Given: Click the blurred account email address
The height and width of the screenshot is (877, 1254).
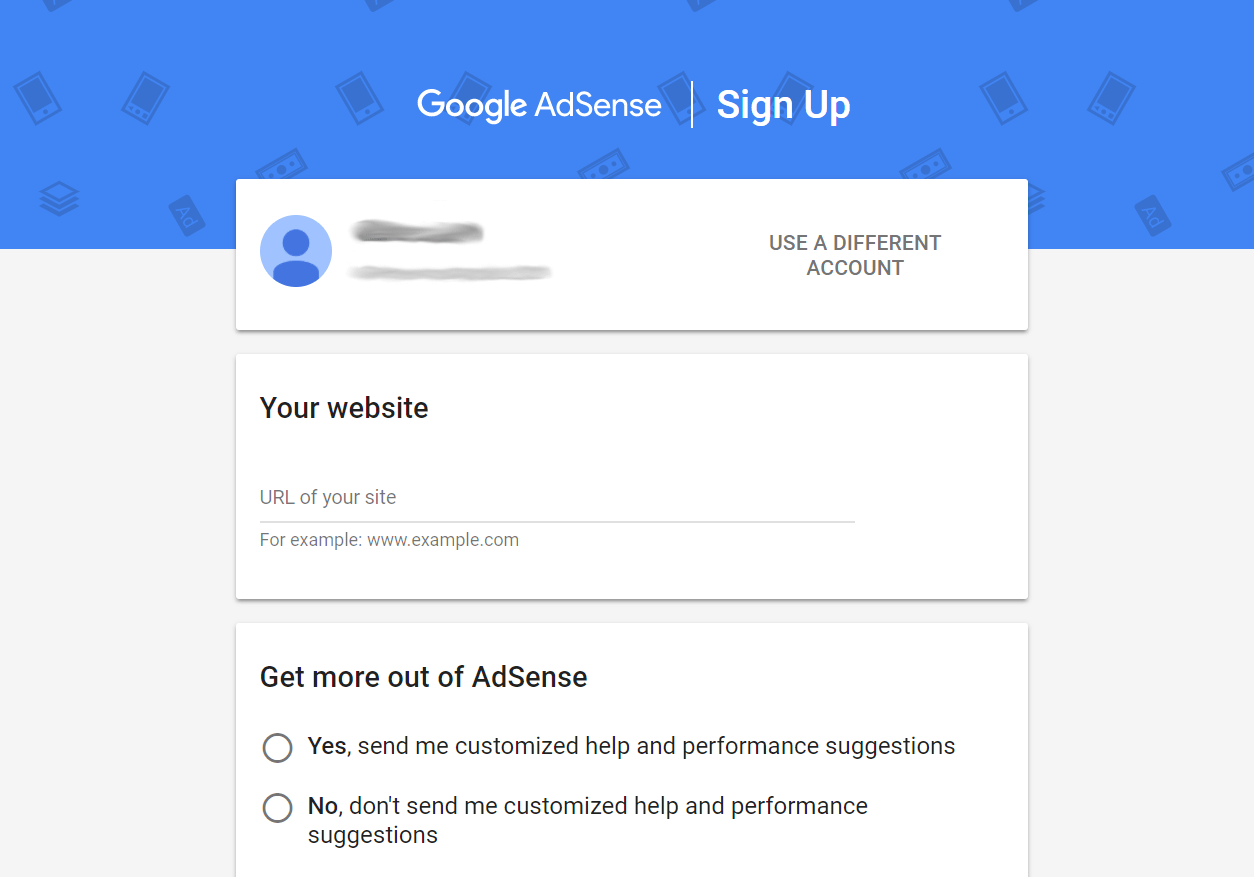Looking at the screenshot, I should [450, 272].
